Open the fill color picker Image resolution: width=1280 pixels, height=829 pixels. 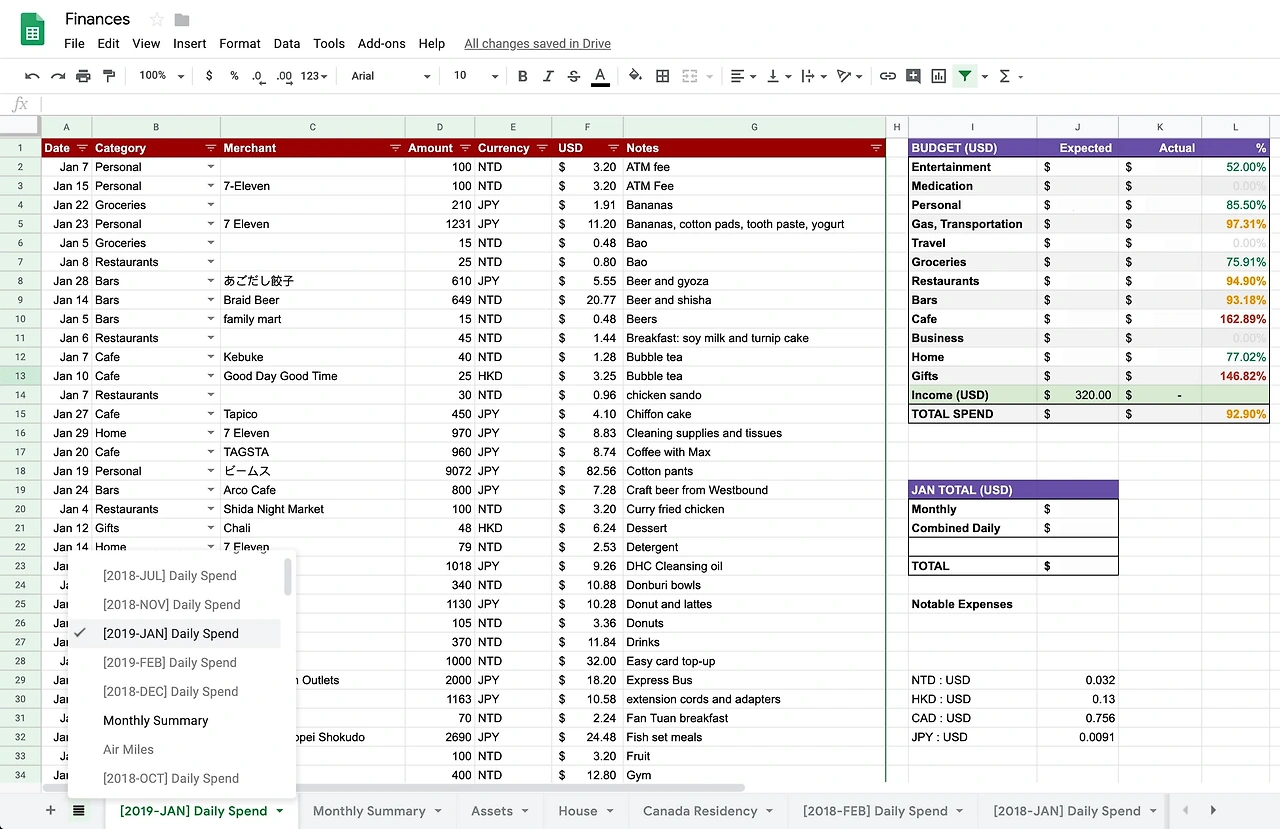(635, 76)
